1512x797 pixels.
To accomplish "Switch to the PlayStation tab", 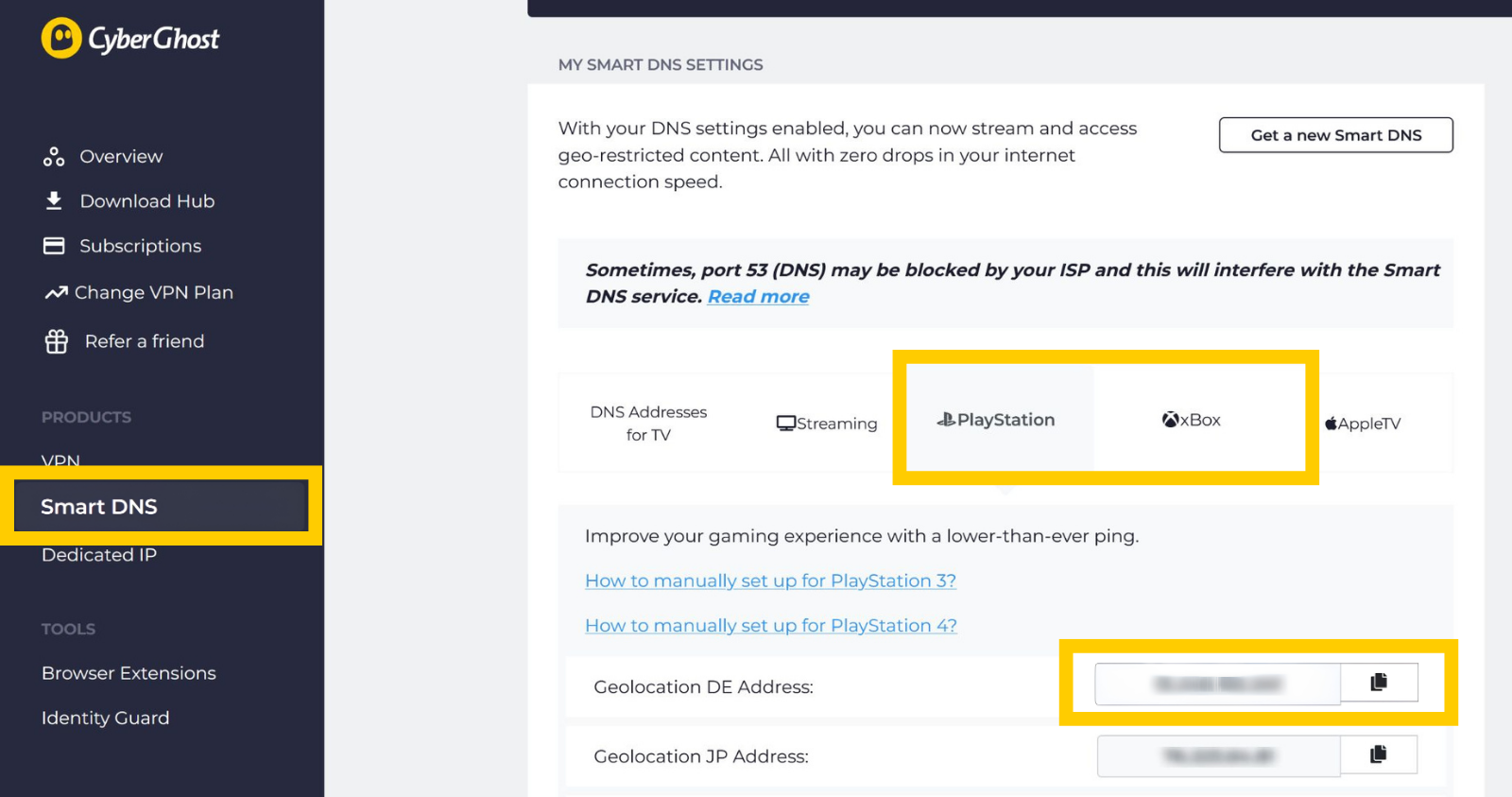I will pyautogui.click(x=997, y=420).
